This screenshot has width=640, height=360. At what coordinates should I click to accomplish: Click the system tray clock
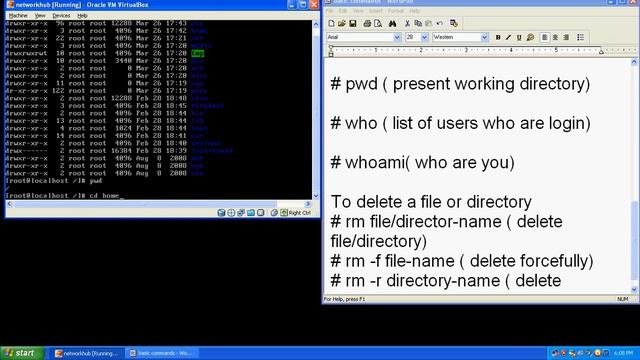click(623, 353)
